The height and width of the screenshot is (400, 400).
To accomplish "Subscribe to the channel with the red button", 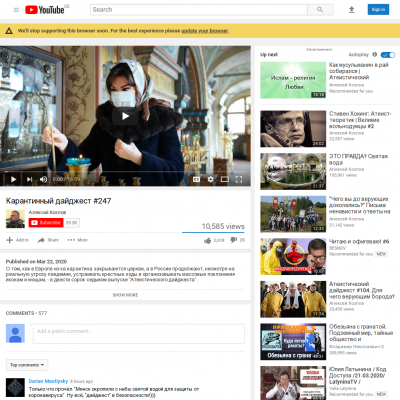I will pyautogui.click(x=46, y=222).
